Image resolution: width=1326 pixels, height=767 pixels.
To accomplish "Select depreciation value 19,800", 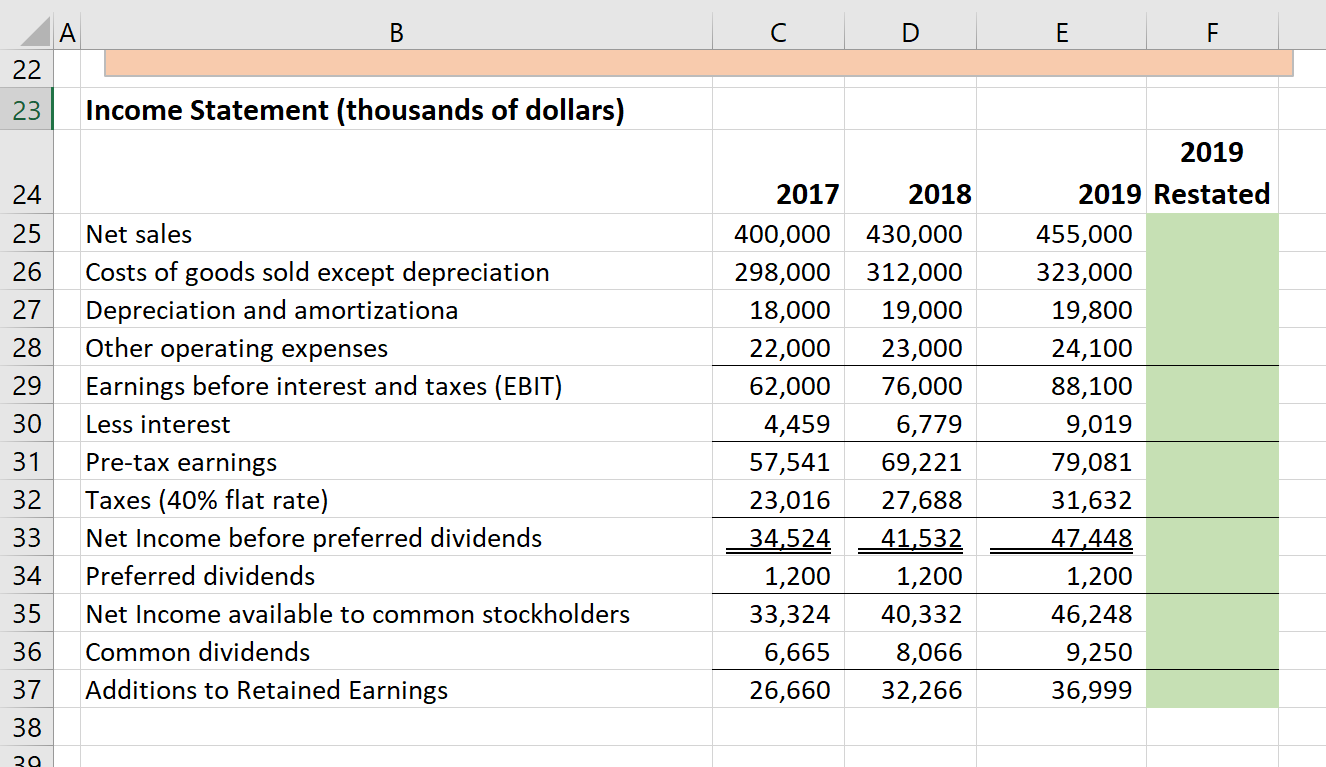I will (x=1092, y=310).
